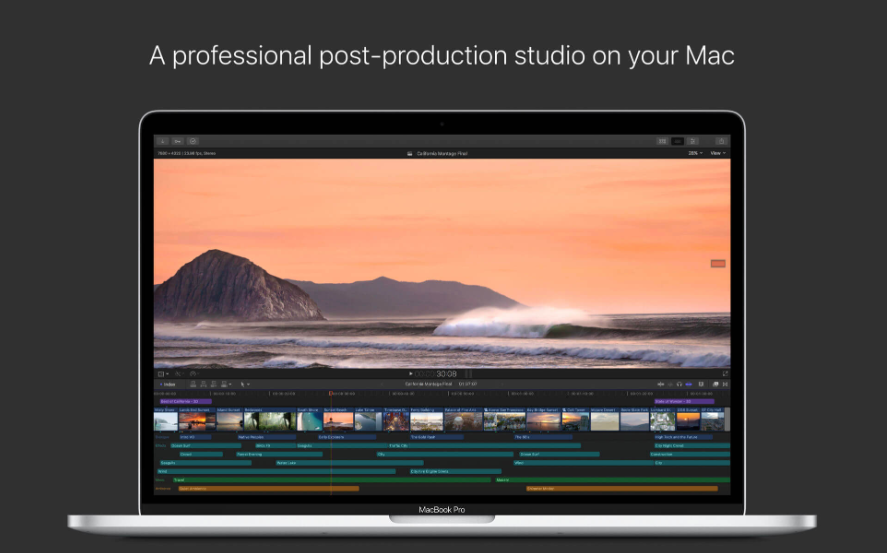This screenshot has width=887, height=553.
Task: Toggle the Timeline panel in top toolbar
Action: pyautogui.click(x=677, y=141)
